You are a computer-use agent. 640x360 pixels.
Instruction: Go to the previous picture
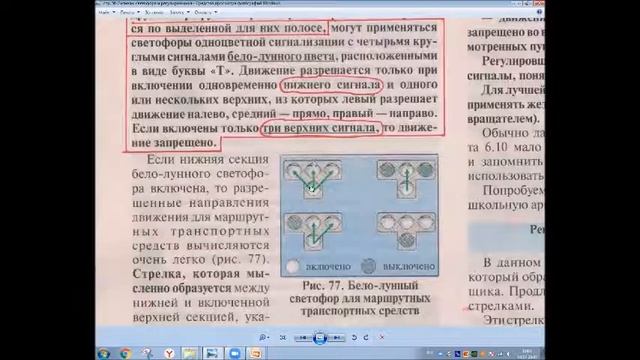tap(303, 338)
